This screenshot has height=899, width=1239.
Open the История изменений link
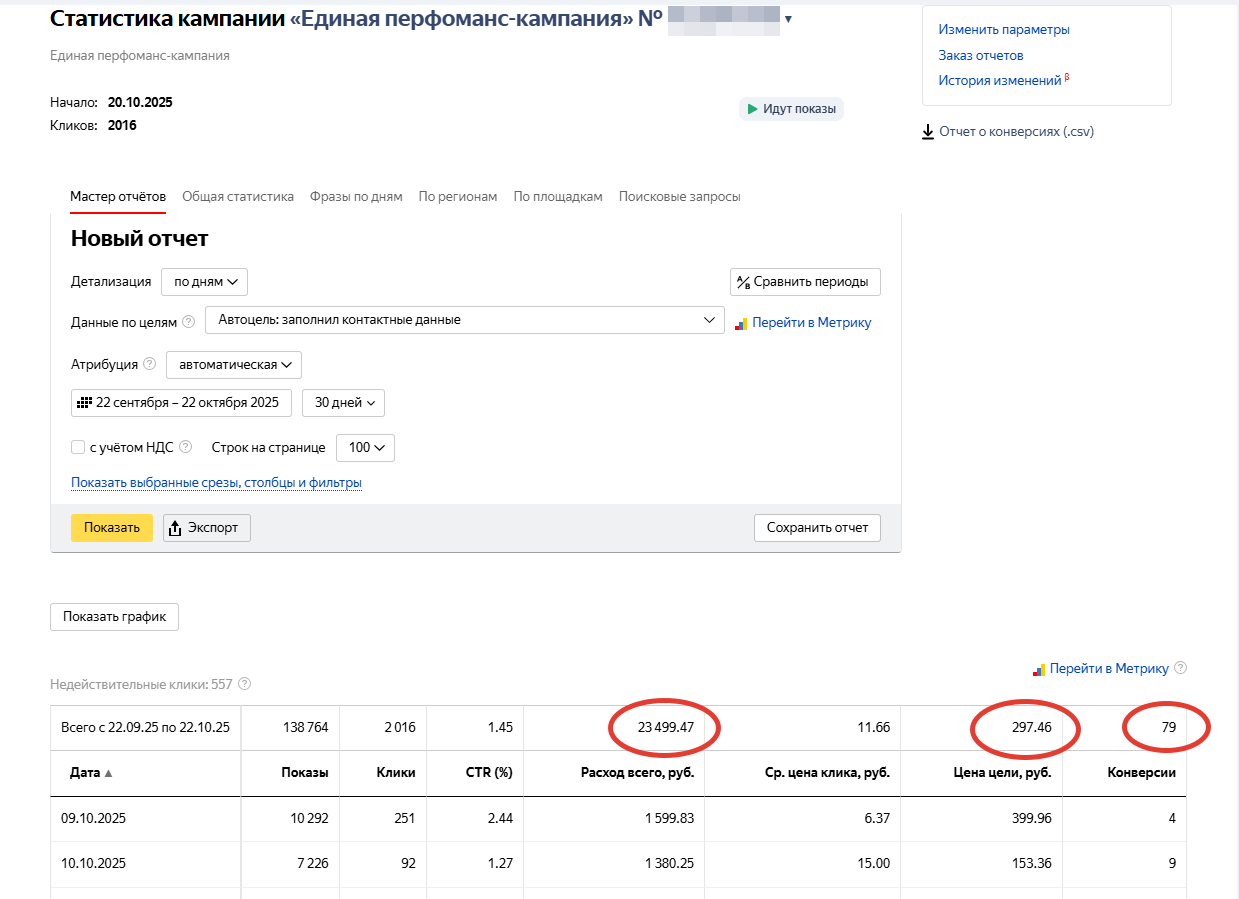999,81
